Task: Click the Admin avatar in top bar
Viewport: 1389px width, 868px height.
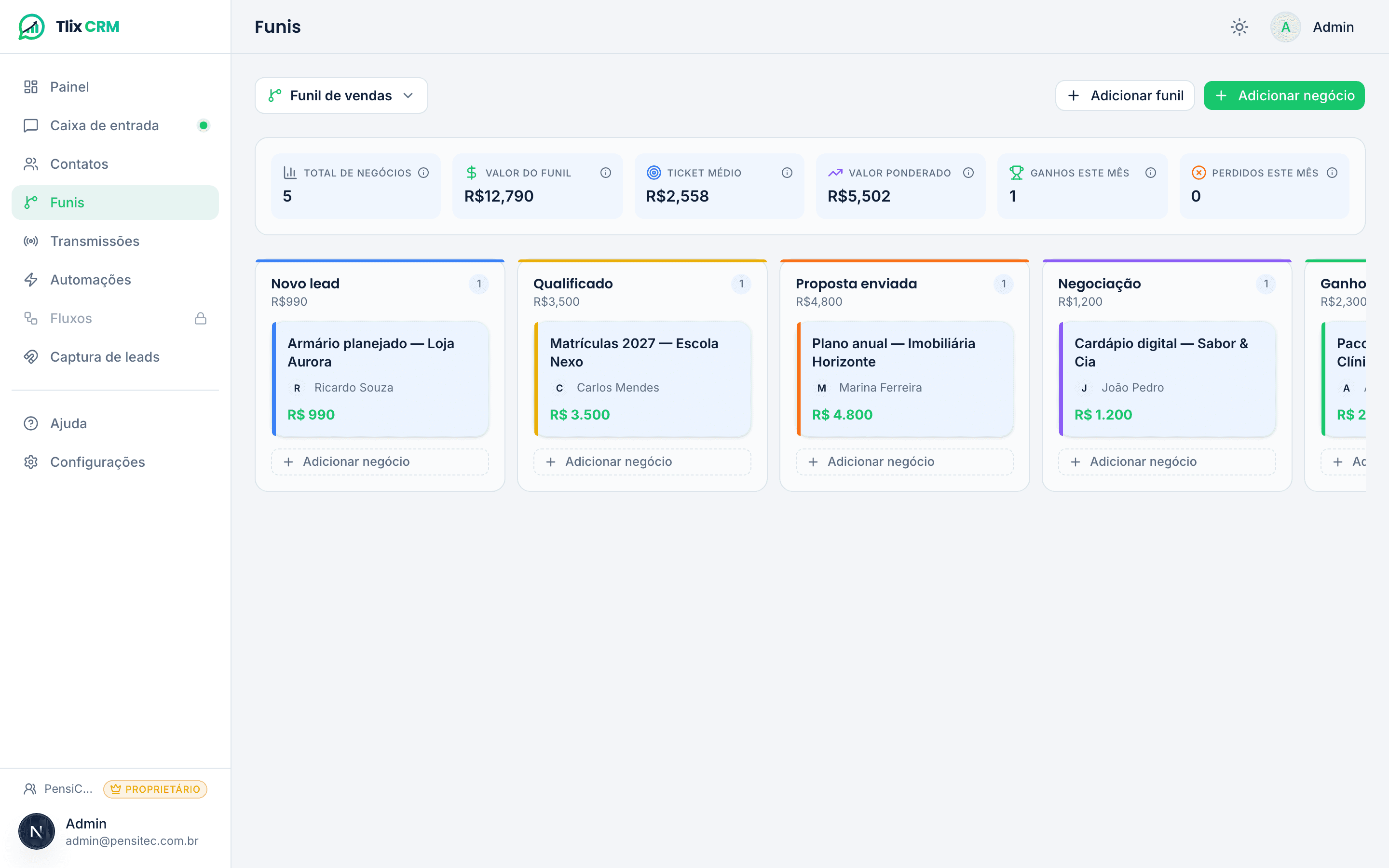Action: point(1285,27)
